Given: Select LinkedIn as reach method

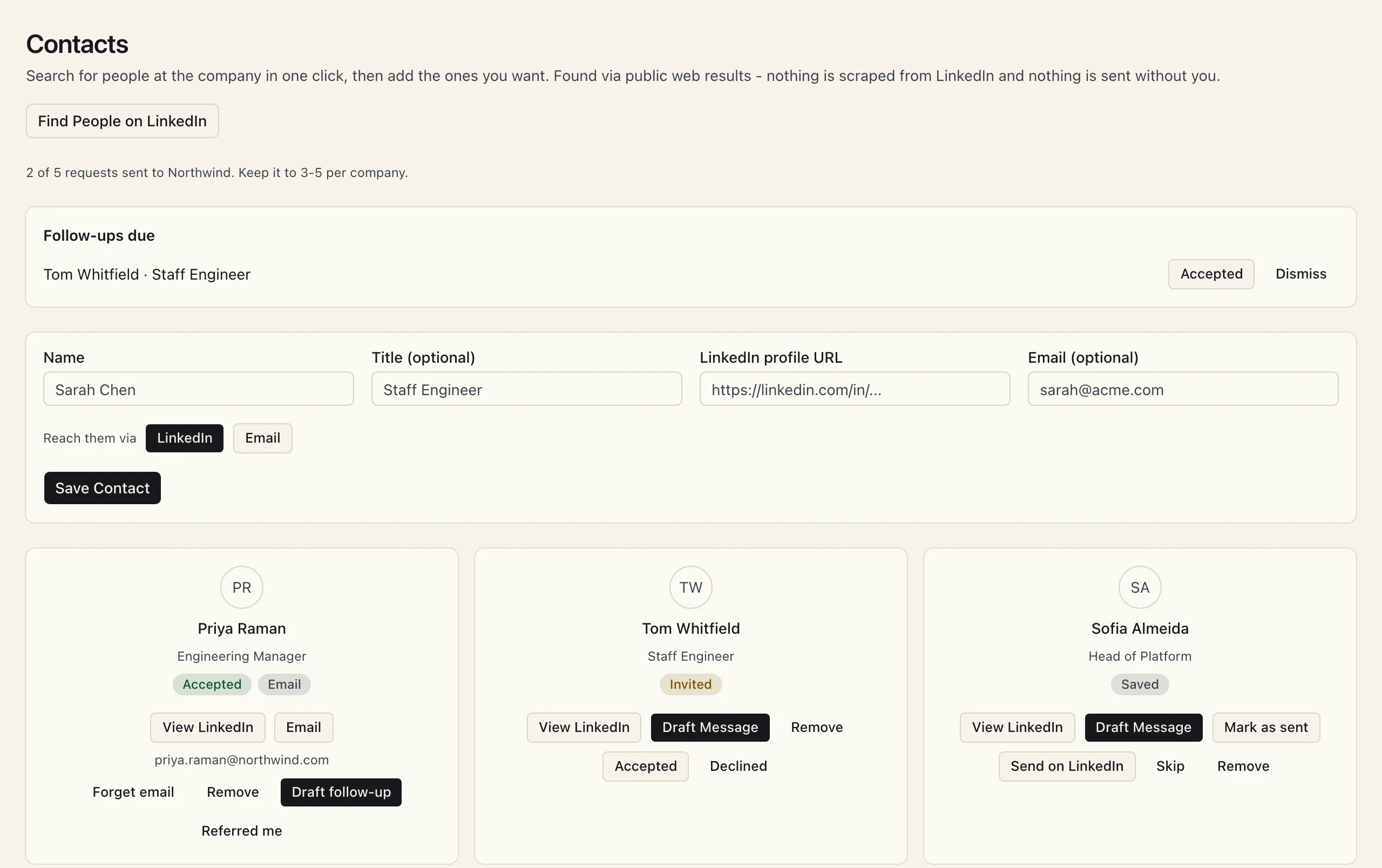Looking at the screenshot, I should [184, 438].
